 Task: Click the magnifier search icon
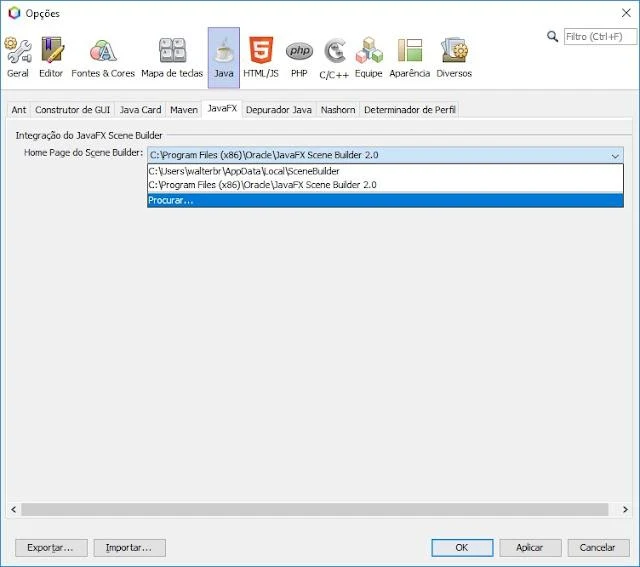(552, 37)
